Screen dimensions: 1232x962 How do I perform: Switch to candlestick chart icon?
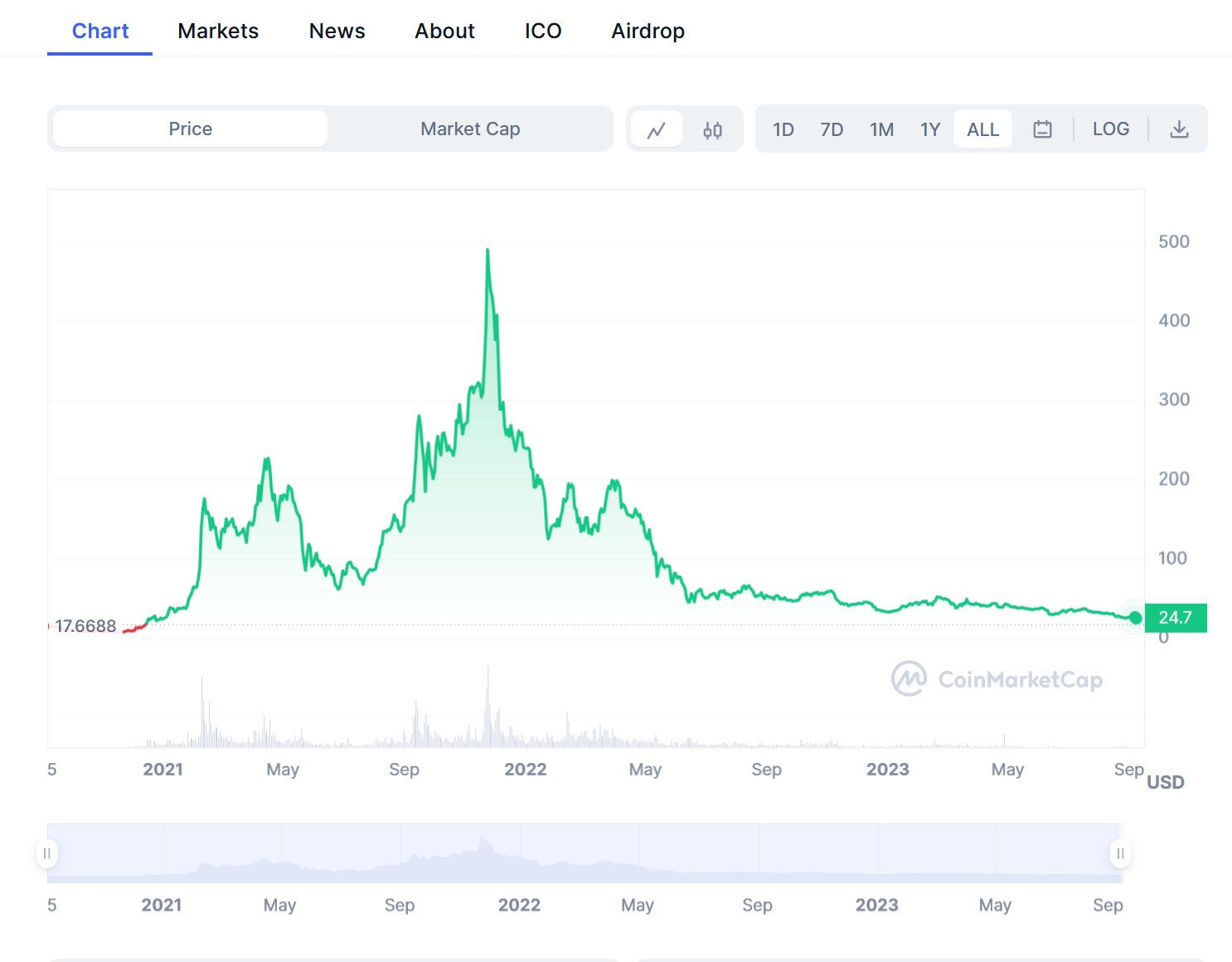click(x=712, y=129)
